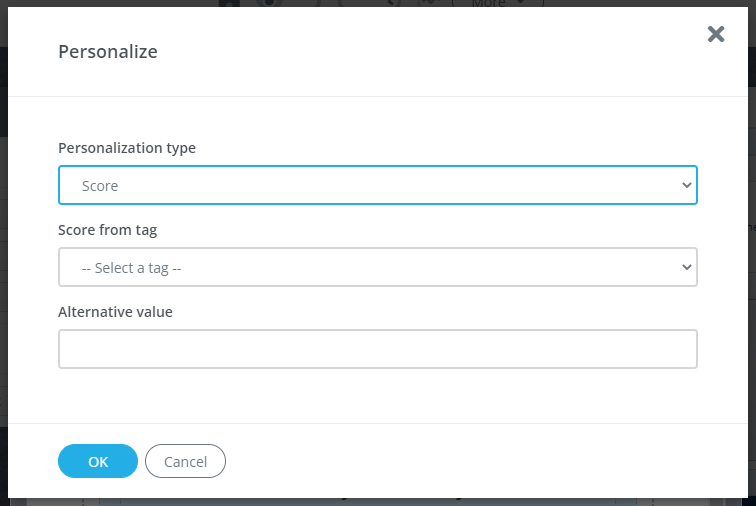Close the Personalize dialog with the X icon

point(716,34)
